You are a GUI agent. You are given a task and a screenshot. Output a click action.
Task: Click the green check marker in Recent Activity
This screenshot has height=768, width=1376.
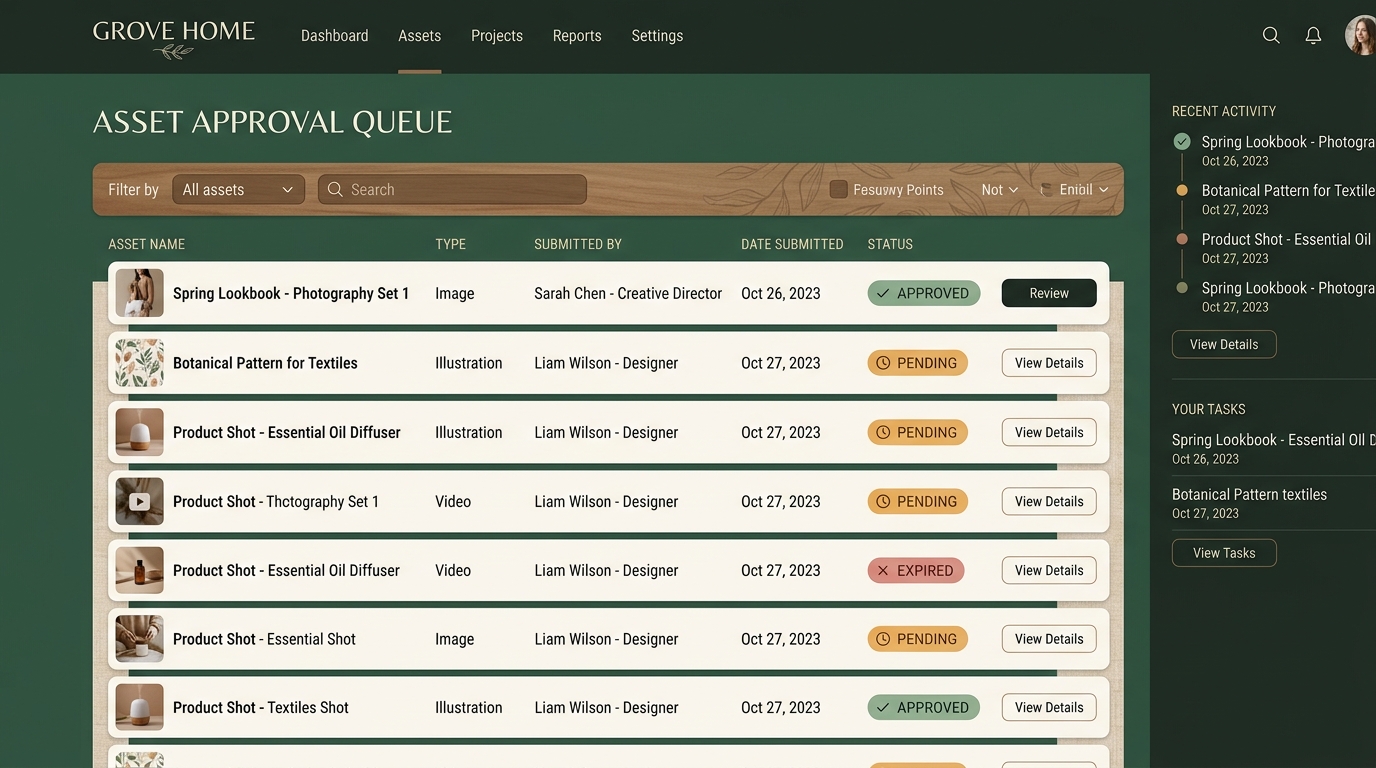point(1182,142)
